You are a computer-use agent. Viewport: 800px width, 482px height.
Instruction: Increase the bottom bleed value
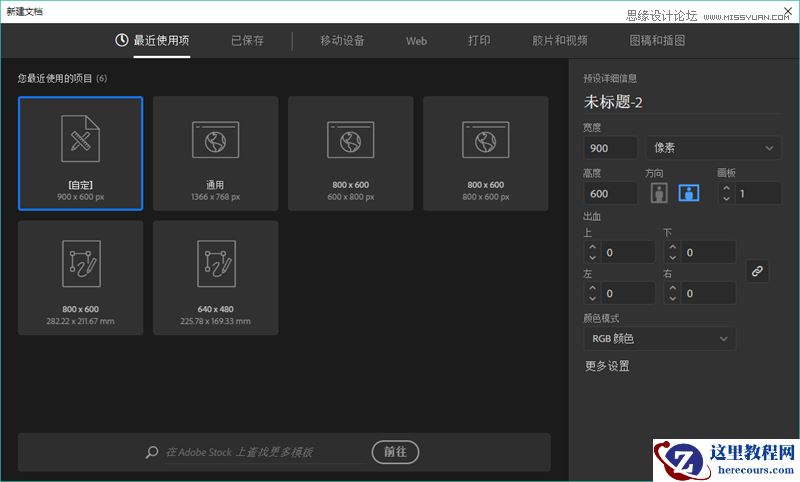click(x=672, y=247)
